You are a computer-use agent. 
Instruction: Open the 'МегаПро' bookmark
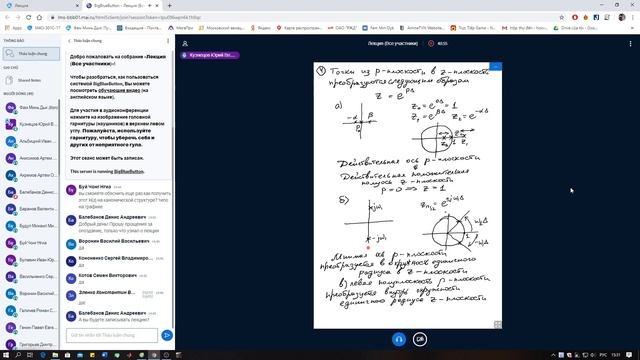coord(180,28)
